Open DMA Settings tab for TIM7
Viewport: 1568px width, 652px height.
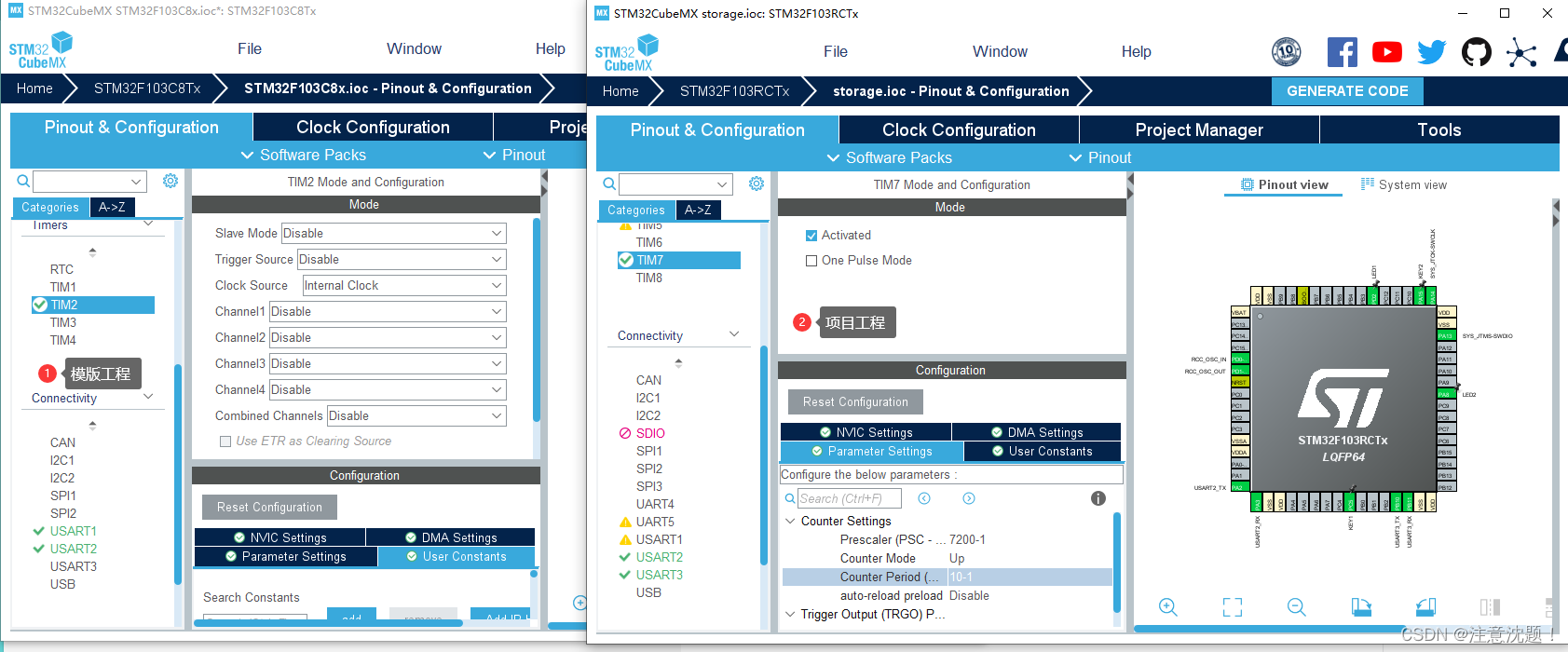pos(1036,432)
